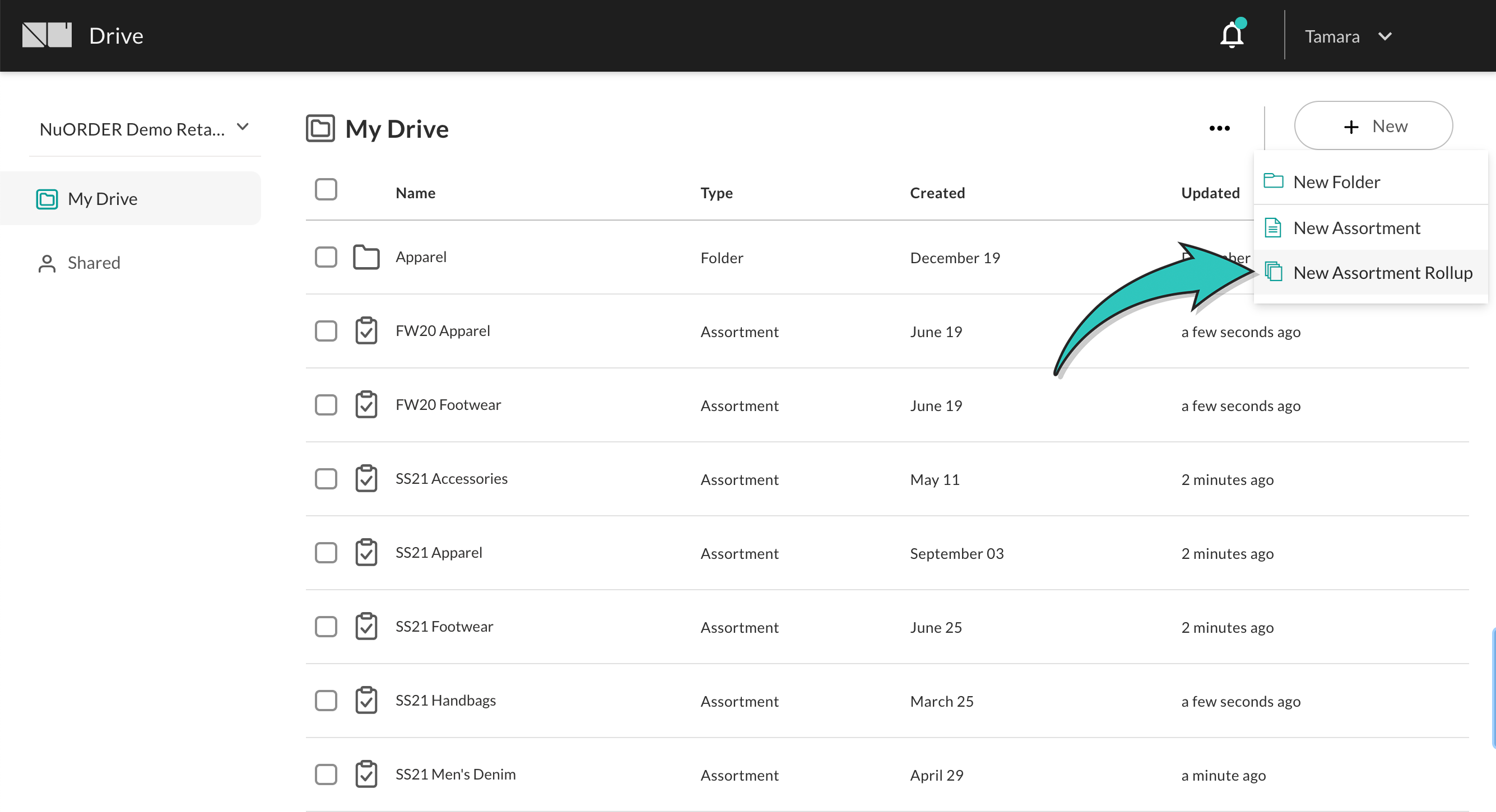Check the Apparel folder row checkbox

[326, 257]
